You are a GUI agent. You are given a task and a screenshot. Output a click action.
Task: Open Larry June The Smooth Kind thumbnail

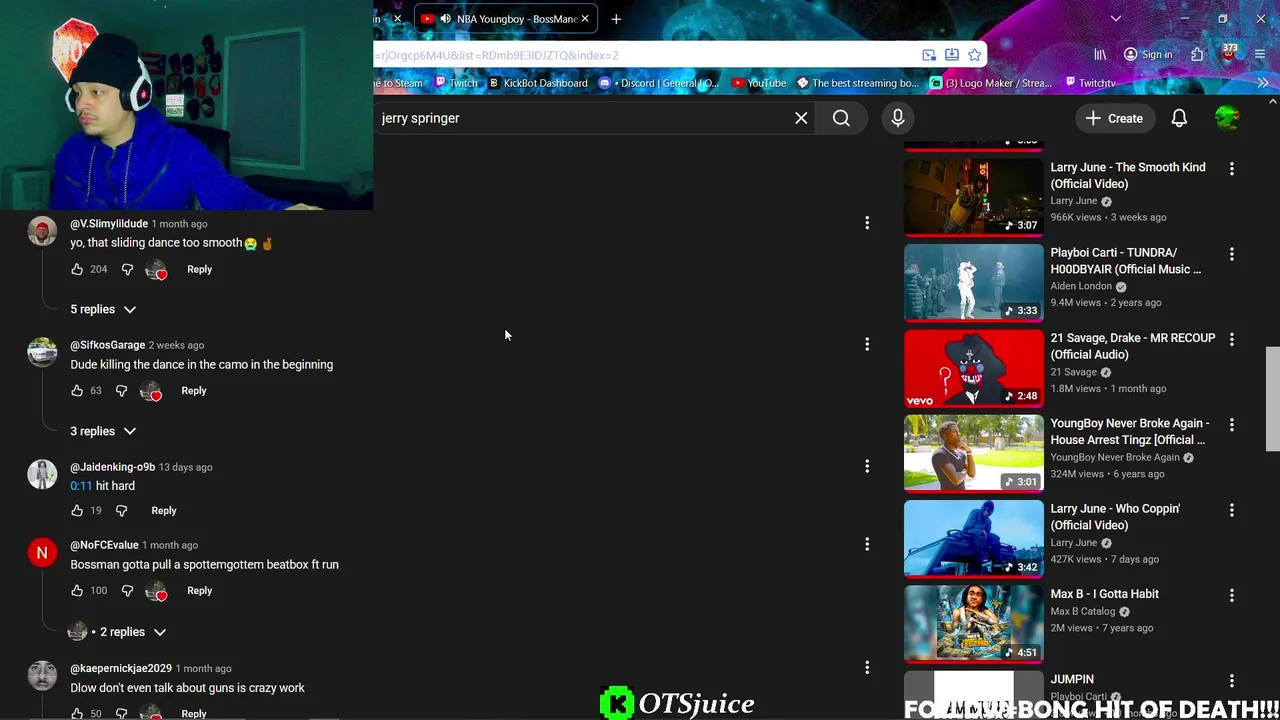973,197
